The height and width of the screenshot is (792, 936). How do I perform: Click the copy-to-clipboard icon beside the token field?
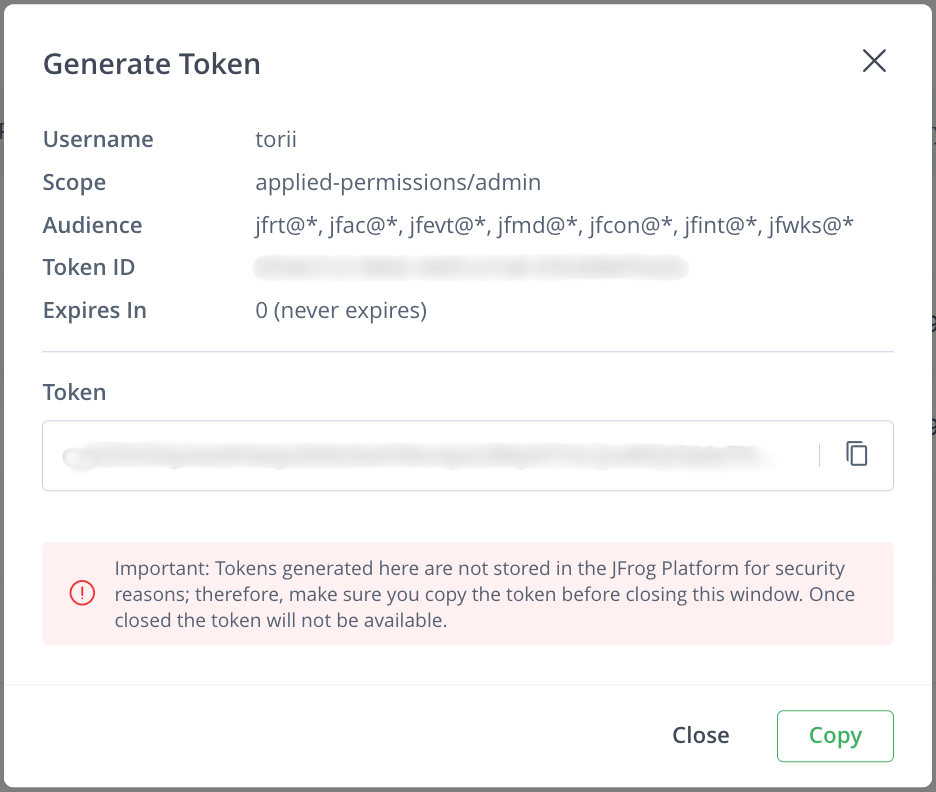pyautogui.click(x=855, y=455)
